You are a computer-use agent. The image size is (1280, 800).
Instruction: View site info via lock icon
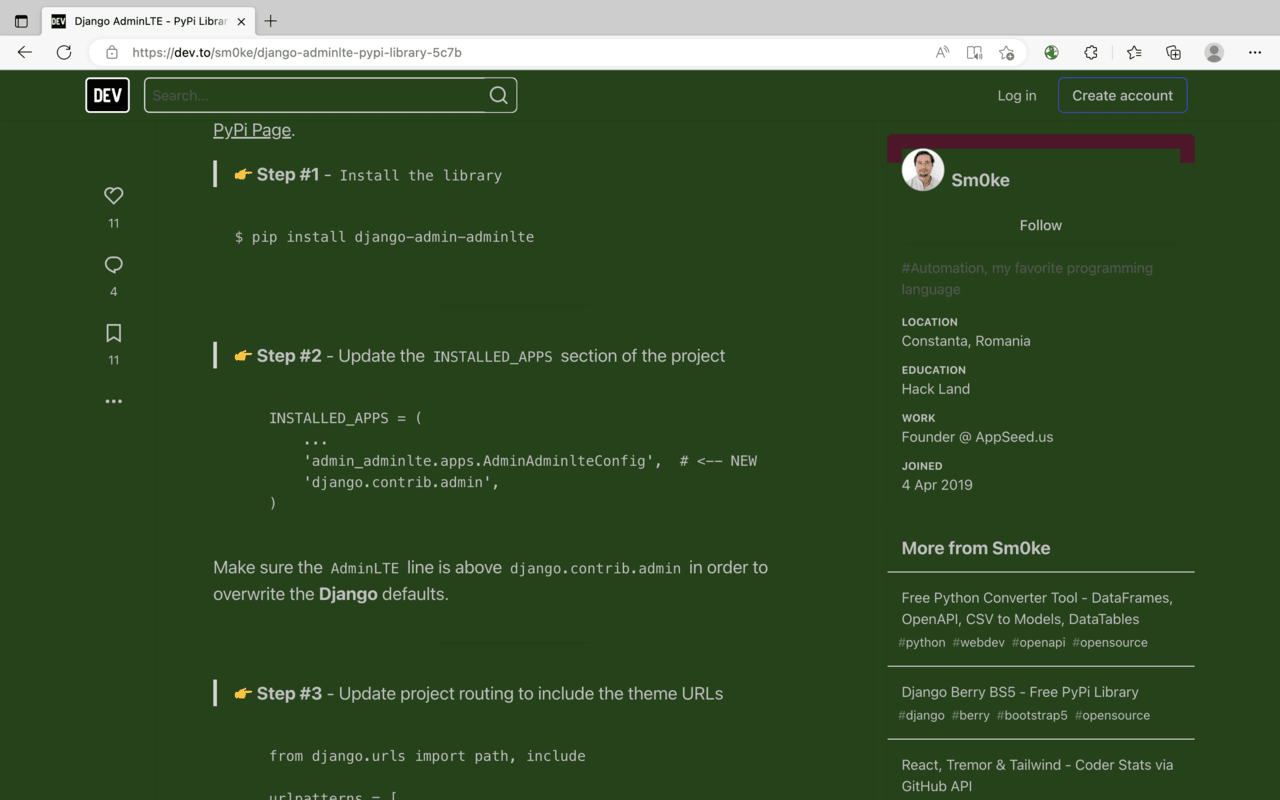[x=112, y=52]
